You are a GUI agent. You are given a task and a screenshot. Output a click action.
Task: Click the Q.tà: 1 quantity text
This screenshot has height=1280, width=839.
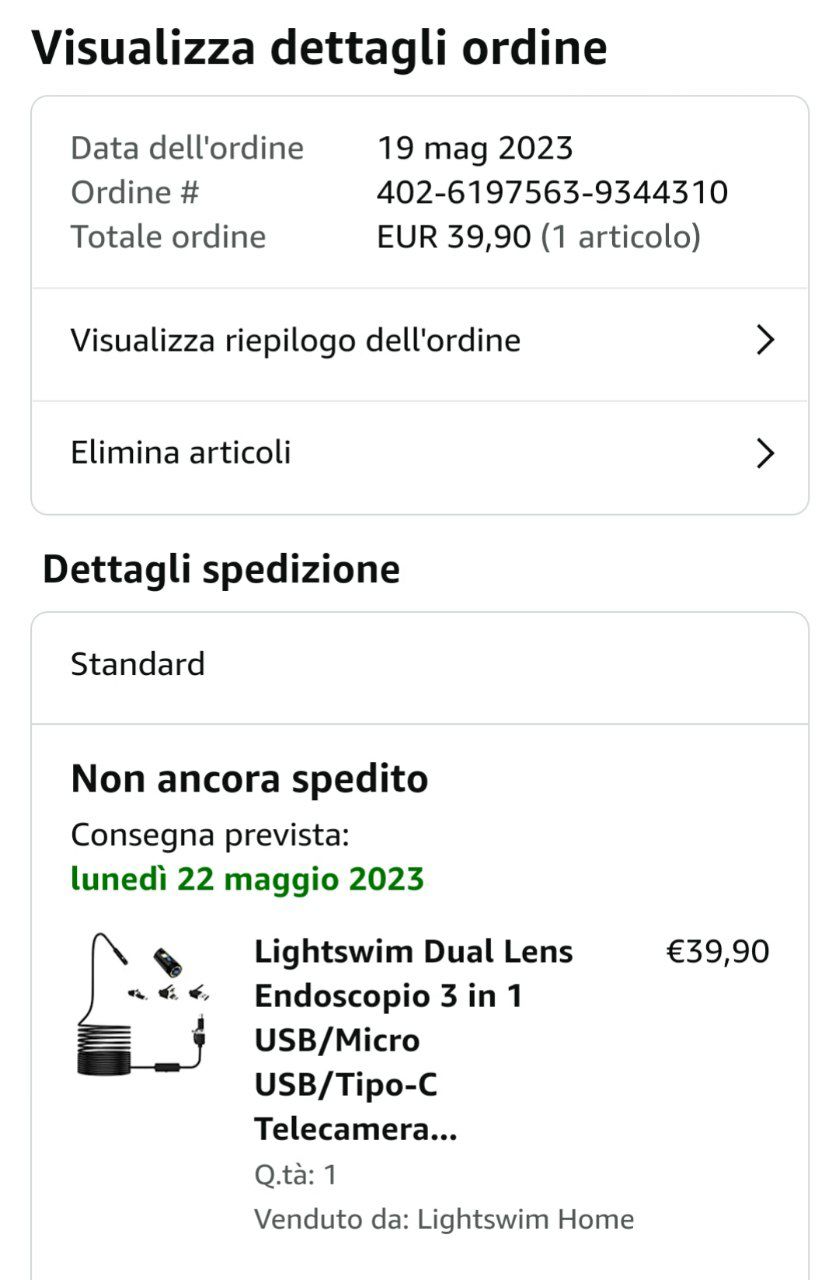point(295,1174)
